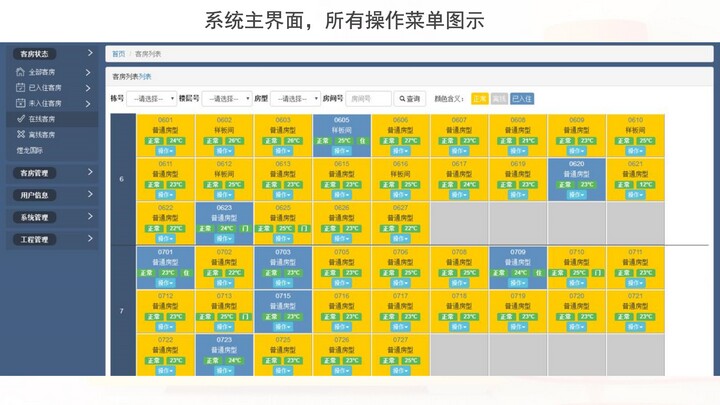Open the 楼层号 floor dropdown
This screenshot has height=405, width=720.
[226, 99]
